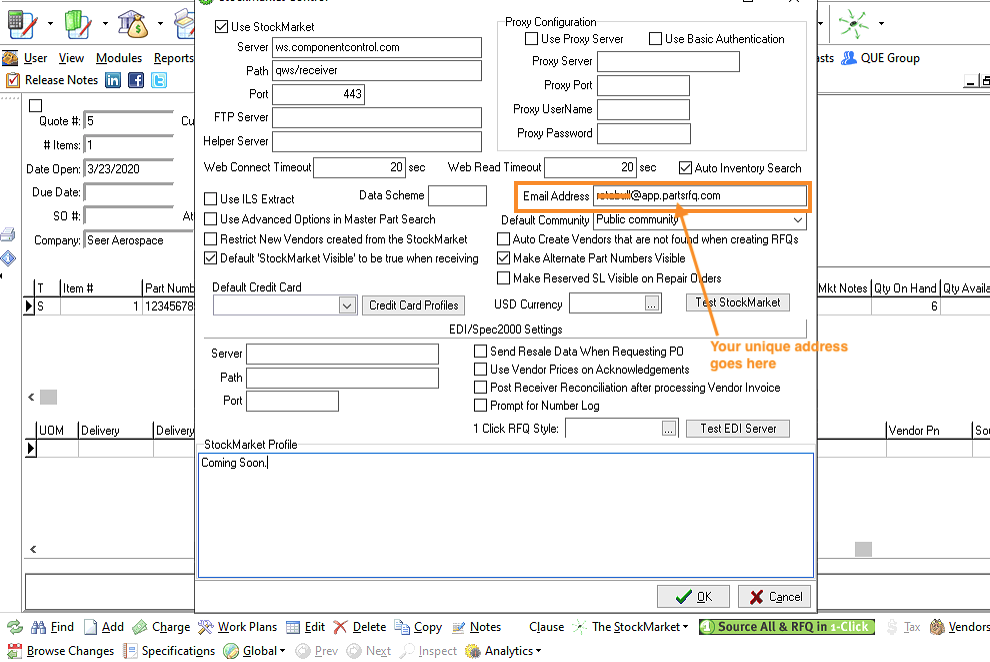Click the refresh arrows icon left of Find
The width and height of the screenshot is (990, 662).
15,627
